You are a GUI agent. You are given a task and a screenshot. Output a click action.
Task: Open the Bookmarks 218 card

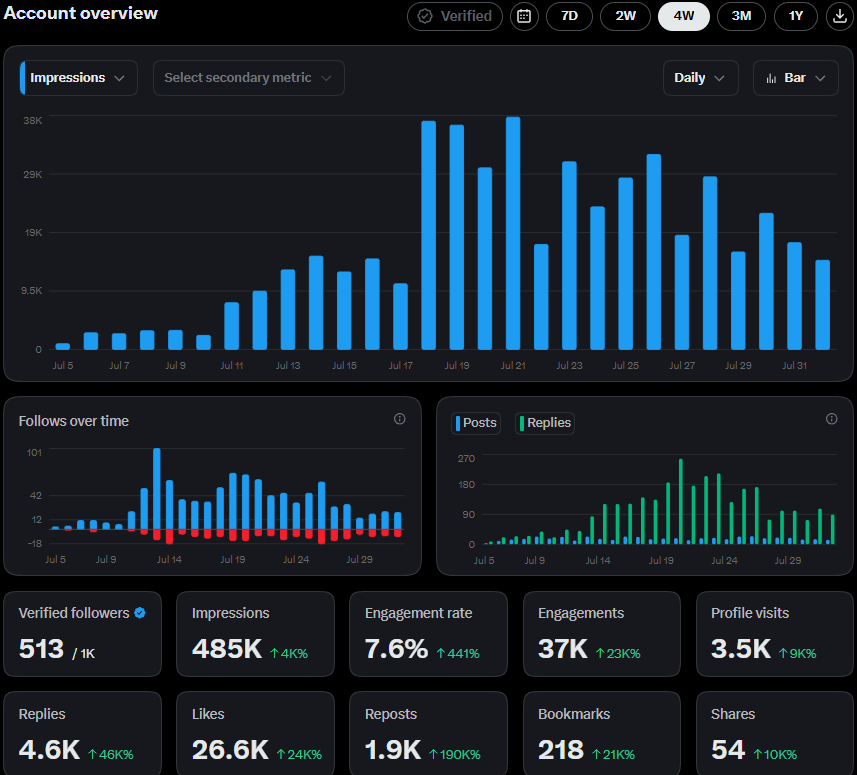click(x=602, y=733)
